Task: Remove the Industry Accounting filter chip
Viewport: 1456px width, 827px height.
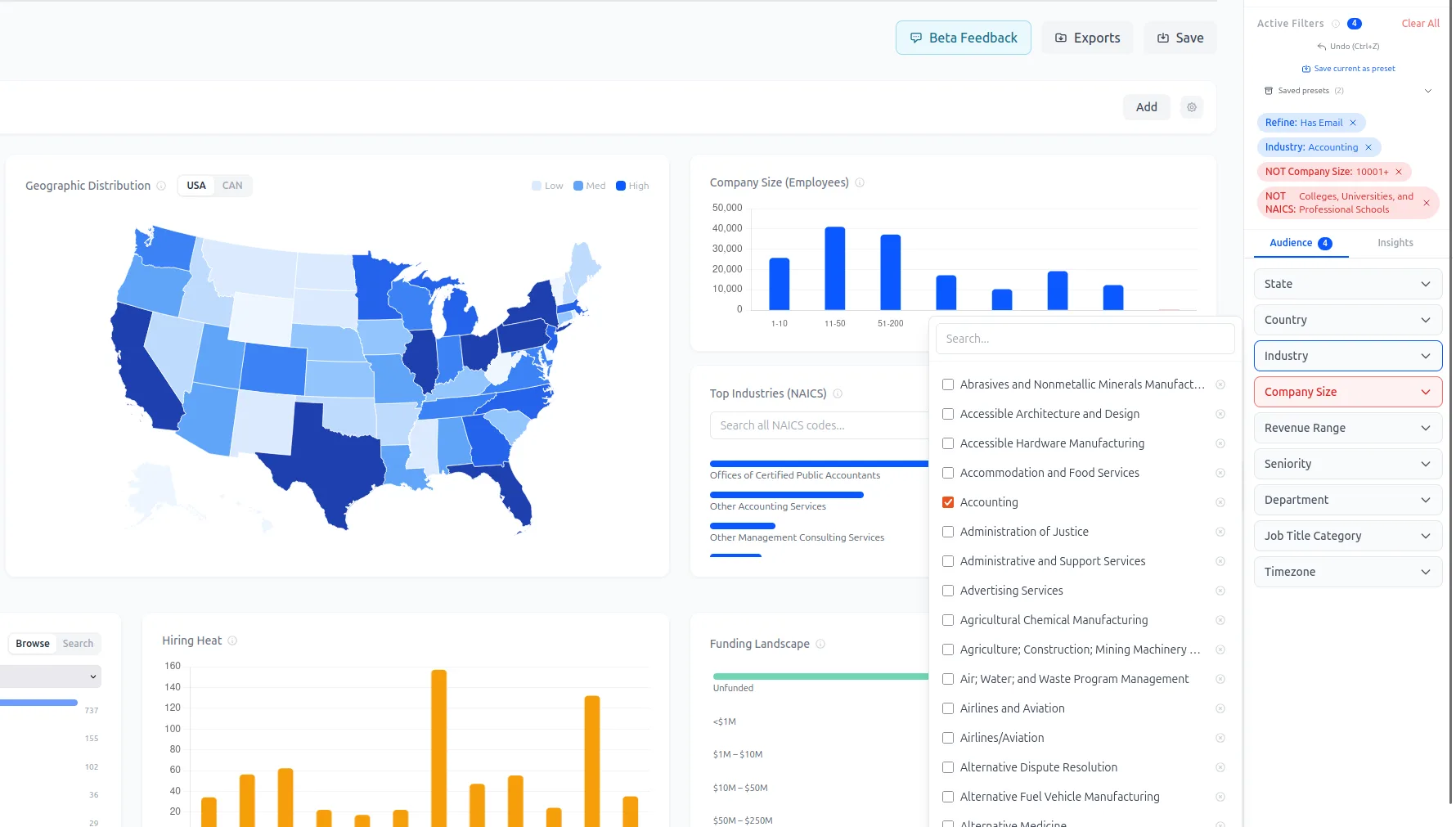Action: coord(1368,147)
